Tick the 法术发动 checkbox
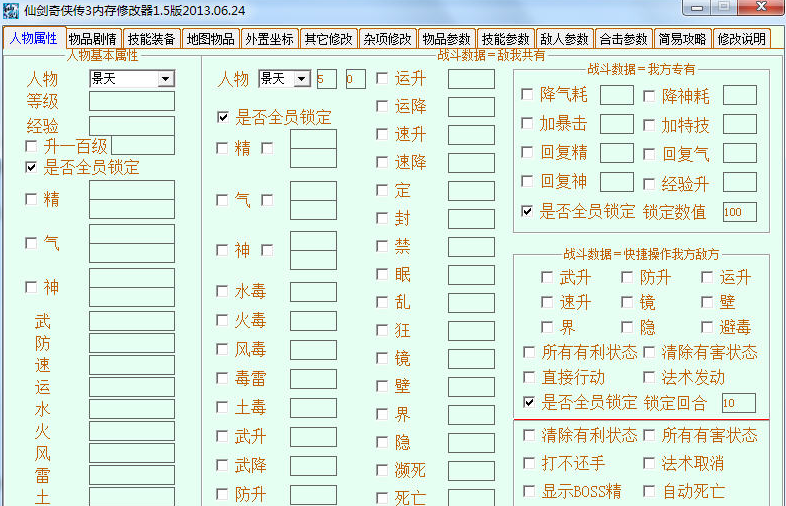 click(649, 377)
